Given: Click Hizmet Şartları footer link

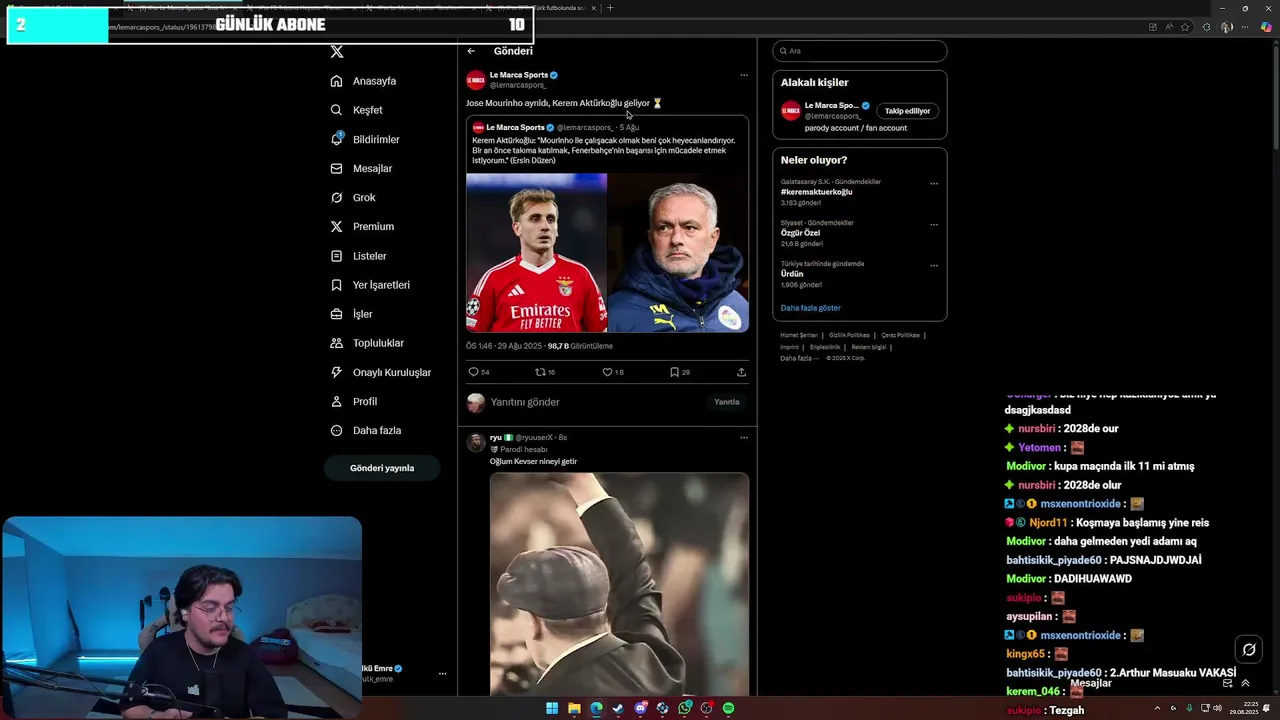Looking at the screenshot, I should click(x=799, y=335).
